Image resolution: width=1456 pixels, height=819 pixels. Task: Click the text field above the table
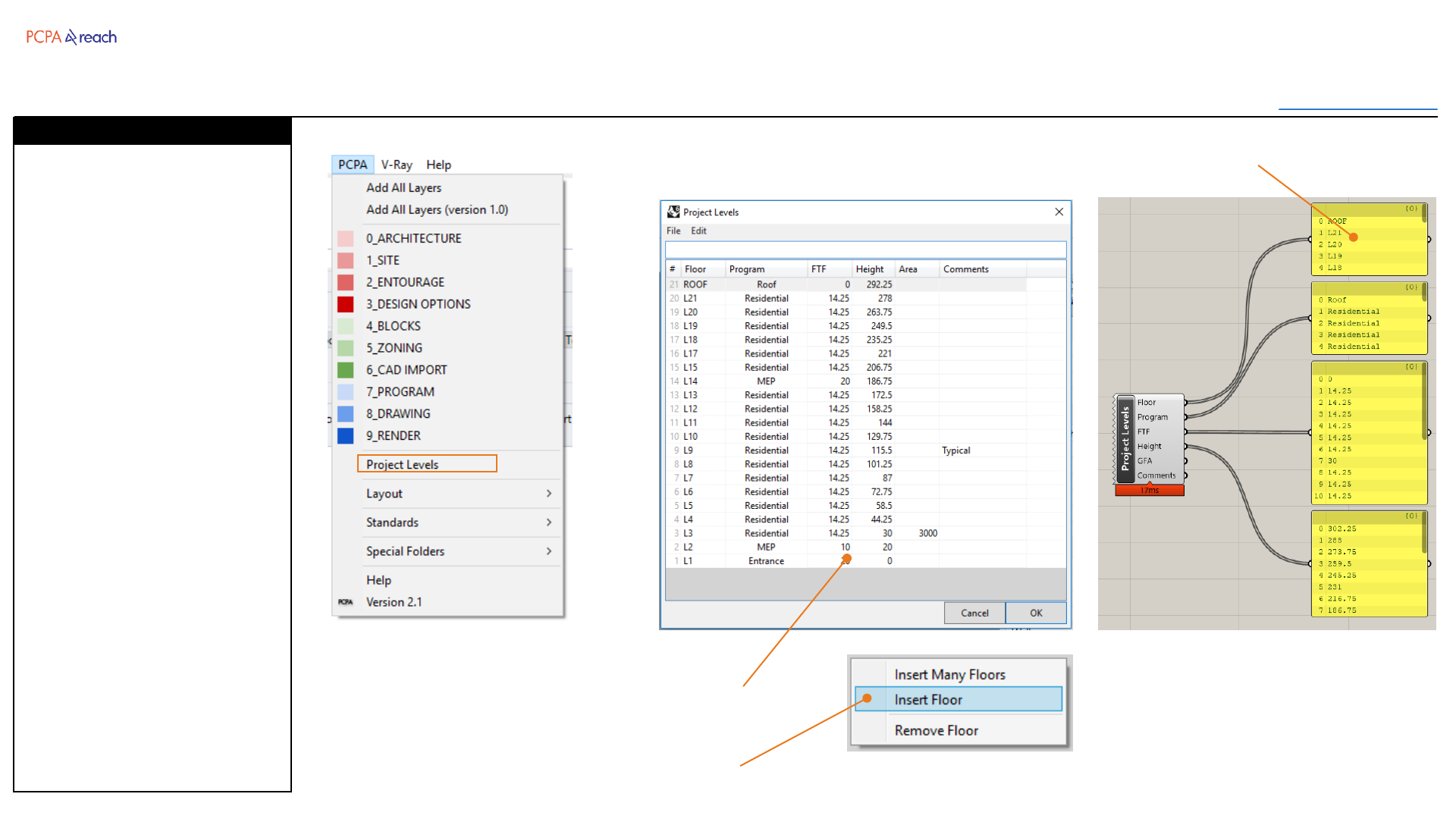[x=865, y=250]
